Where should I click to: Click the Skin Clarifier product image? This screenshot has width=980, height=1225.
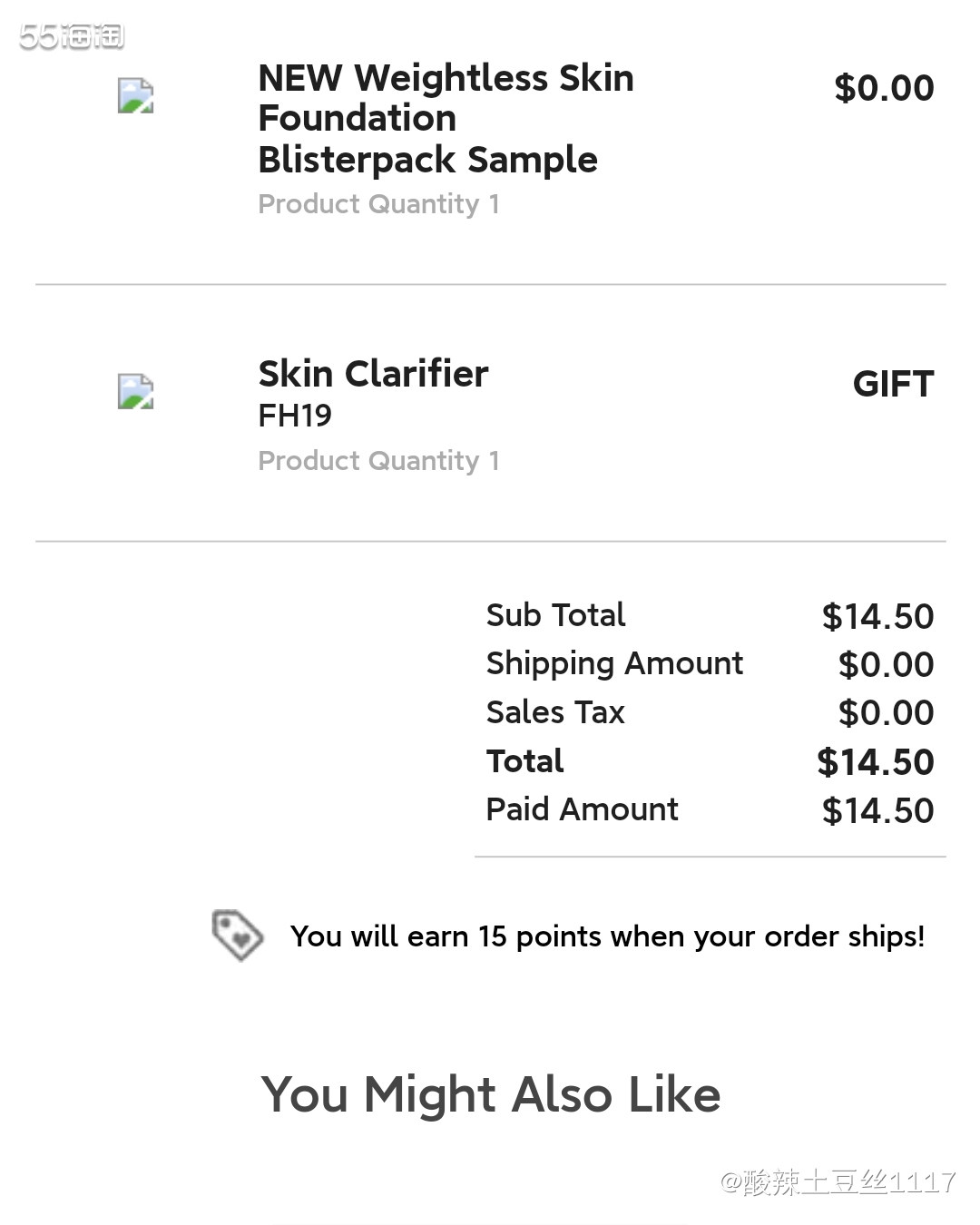136,392
